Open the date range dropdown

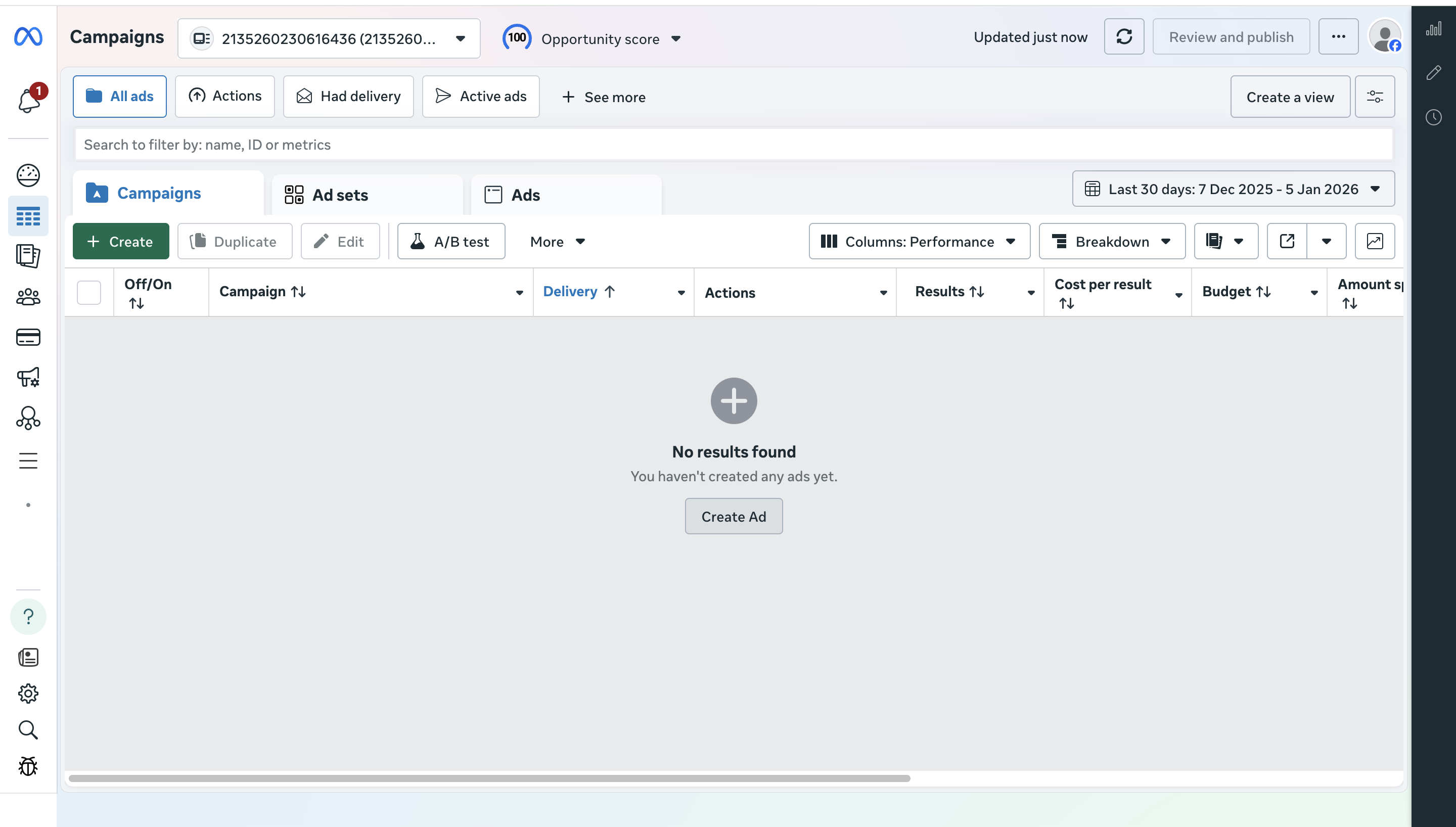click(x=1233, y=189)
